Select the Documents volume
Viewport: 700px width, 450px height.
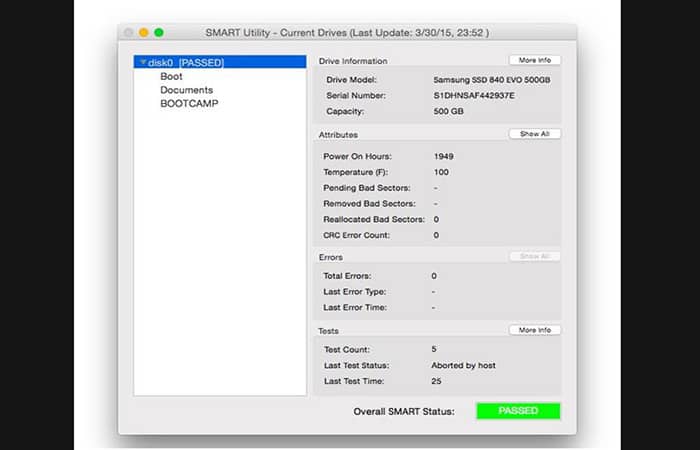(x=187, y=90)
